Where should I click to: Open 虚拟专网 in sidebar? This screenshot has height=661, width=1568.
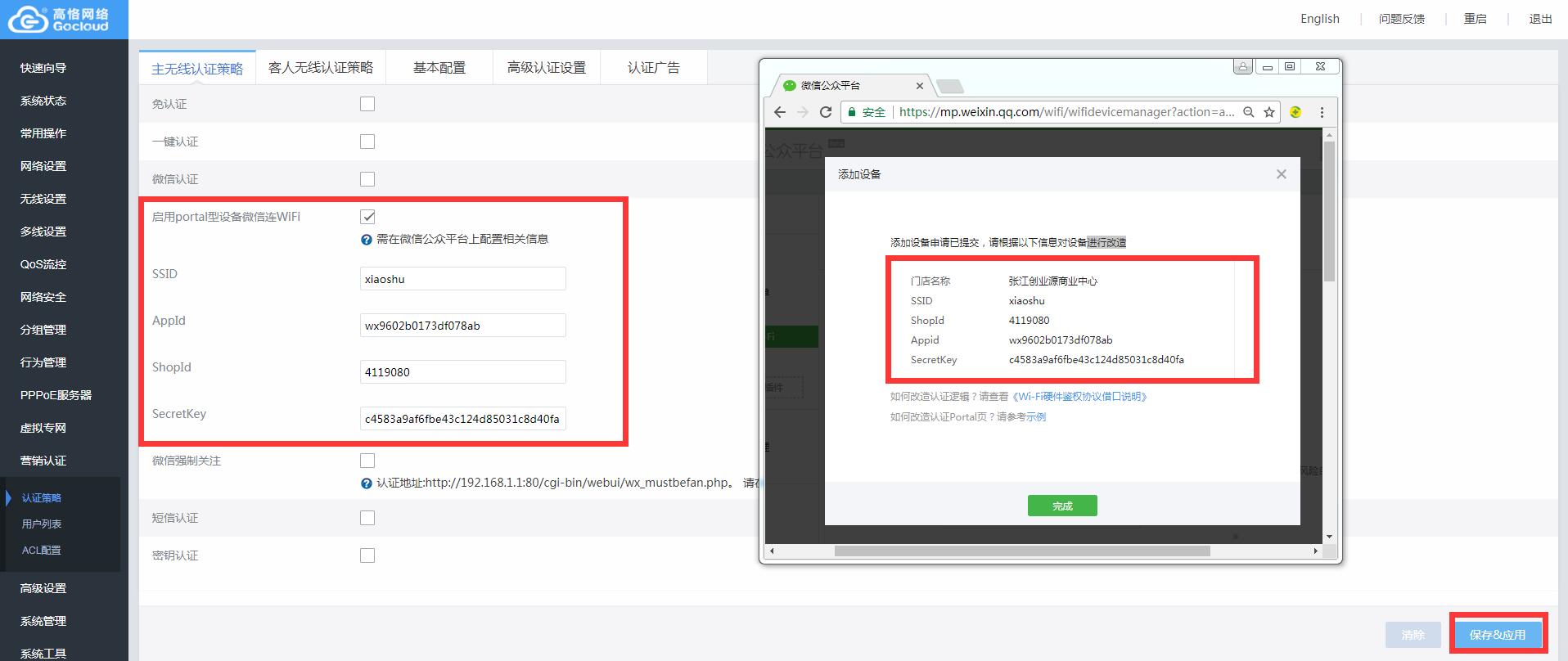pyautogui.click(x=43, y=428)
